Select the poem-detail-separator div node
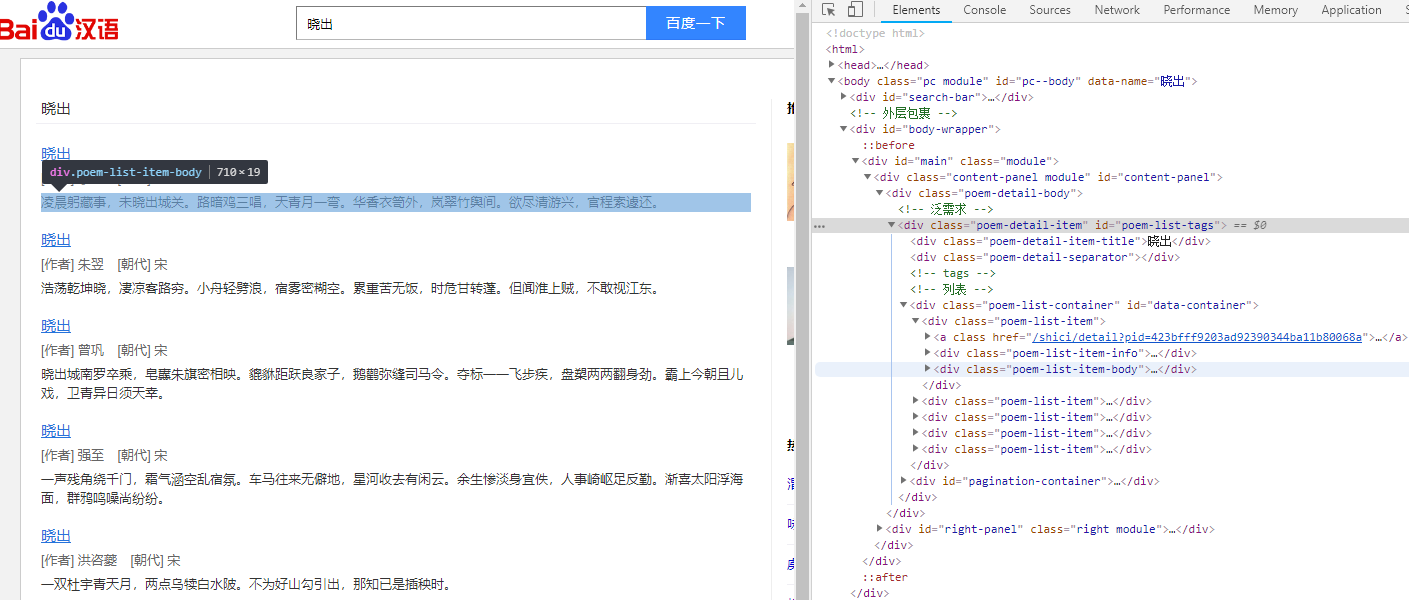Screen dimensions: 1409x600 tap(1045, 257)
